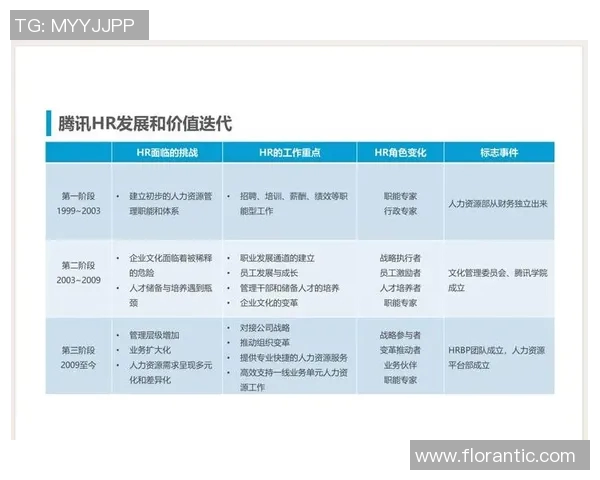Click the "第一阶段" row label
This screenshot has height=480, width=600.
click(x=78, y=196)
